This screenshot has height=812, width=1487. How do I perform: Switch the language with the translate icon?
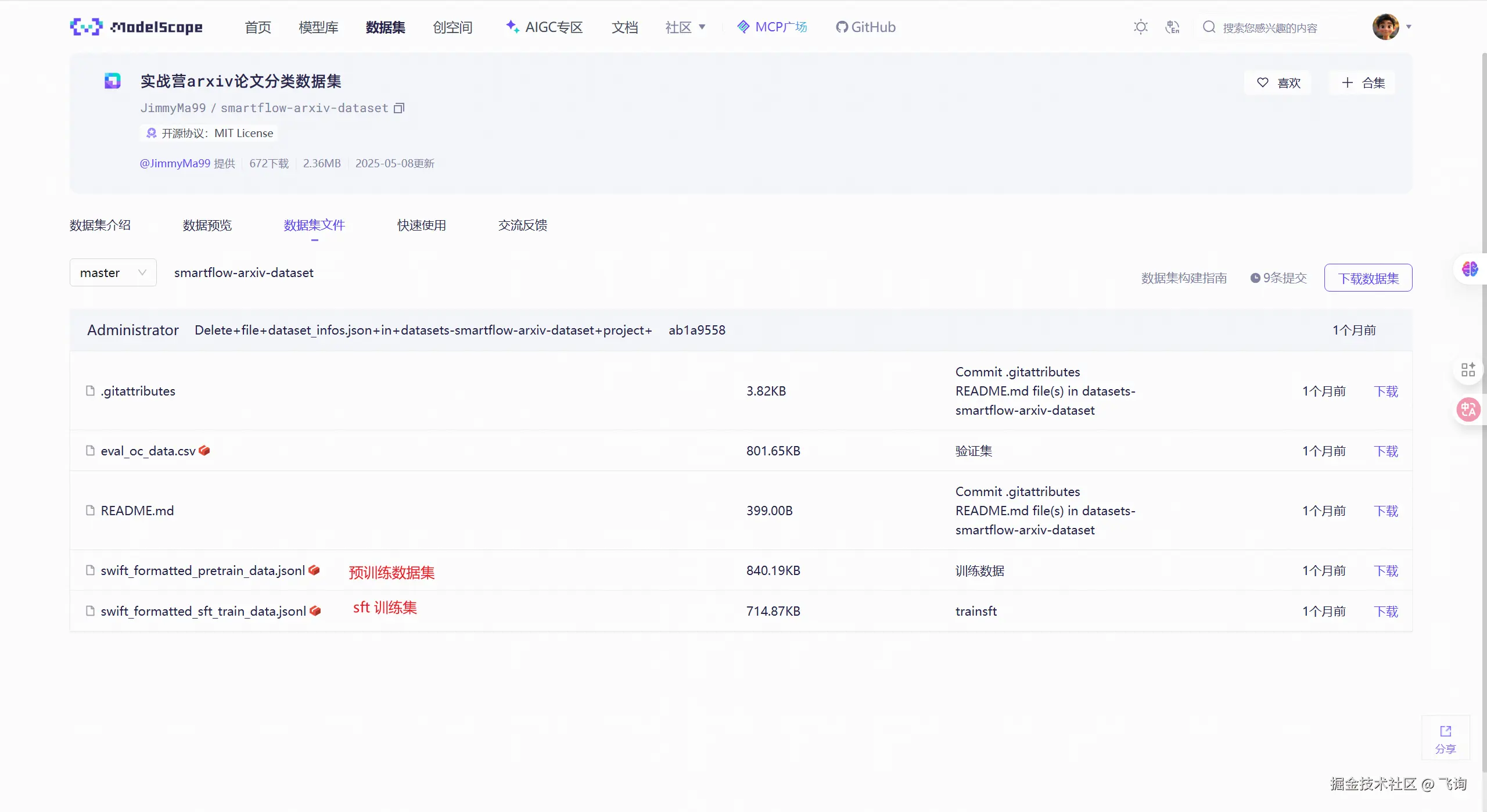(x=1172, y=27)
